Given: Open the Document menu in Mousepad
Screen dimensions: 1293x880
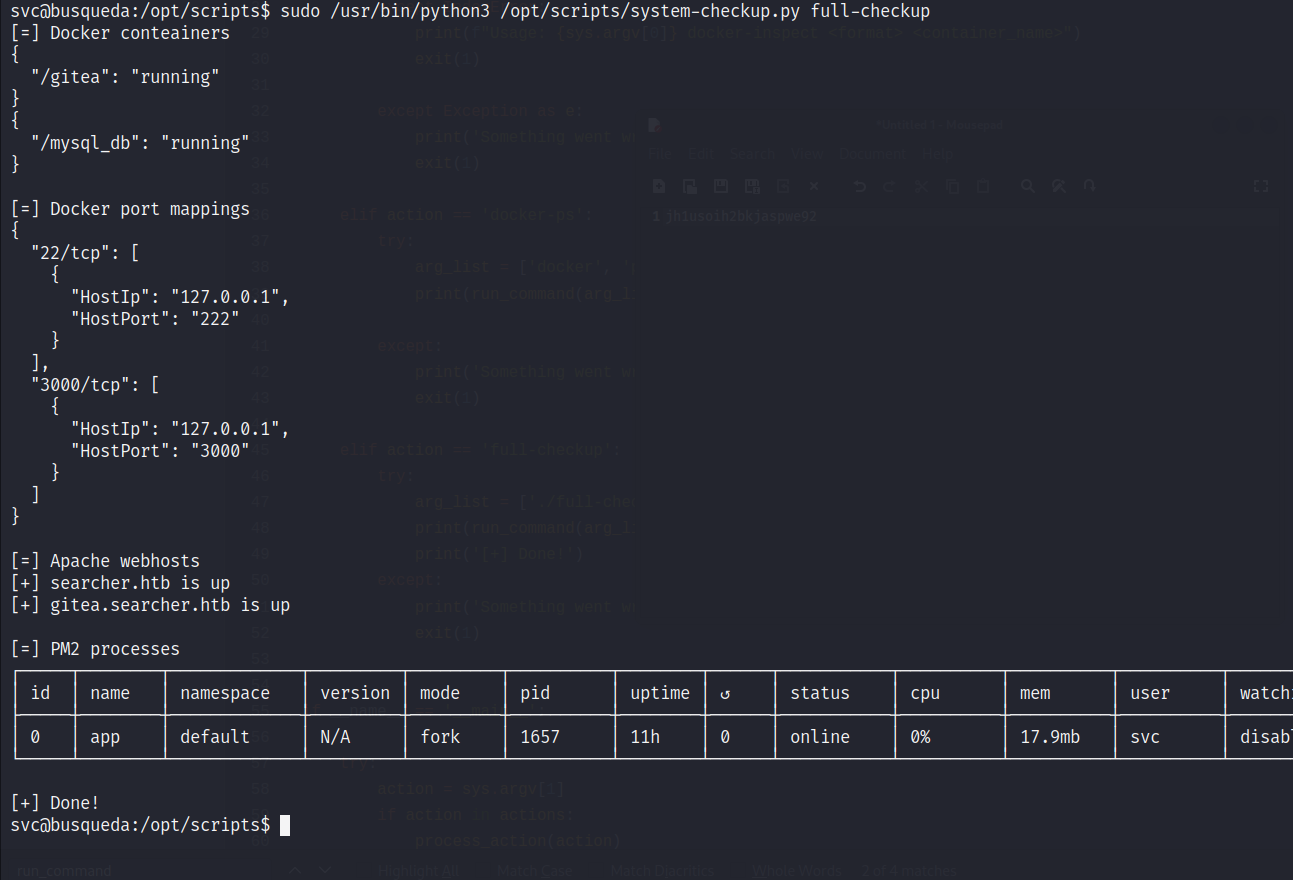Looking at the screenshot, I should click(x=872, y=154).
